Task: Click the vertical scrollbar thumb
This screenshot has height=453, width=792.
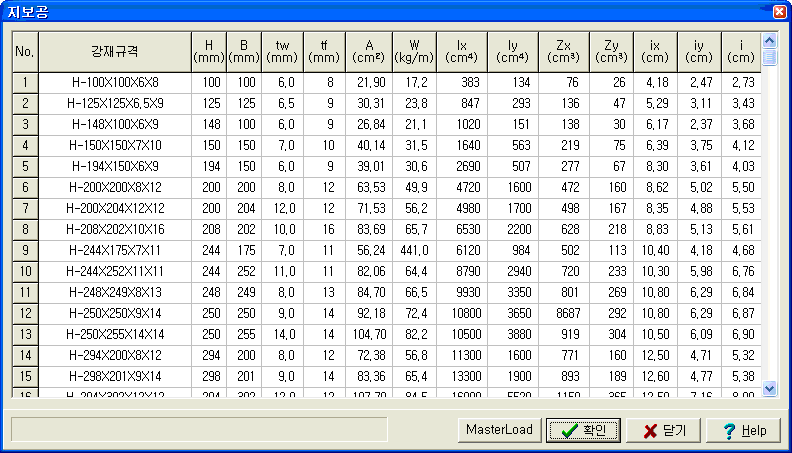Action: (x=769, y=57)
